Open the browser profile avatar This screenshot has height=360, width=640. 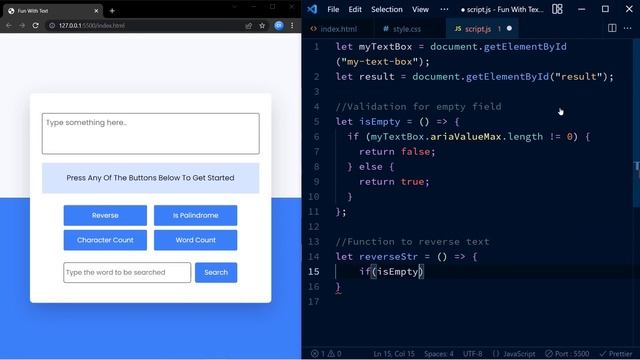point(279,25)
